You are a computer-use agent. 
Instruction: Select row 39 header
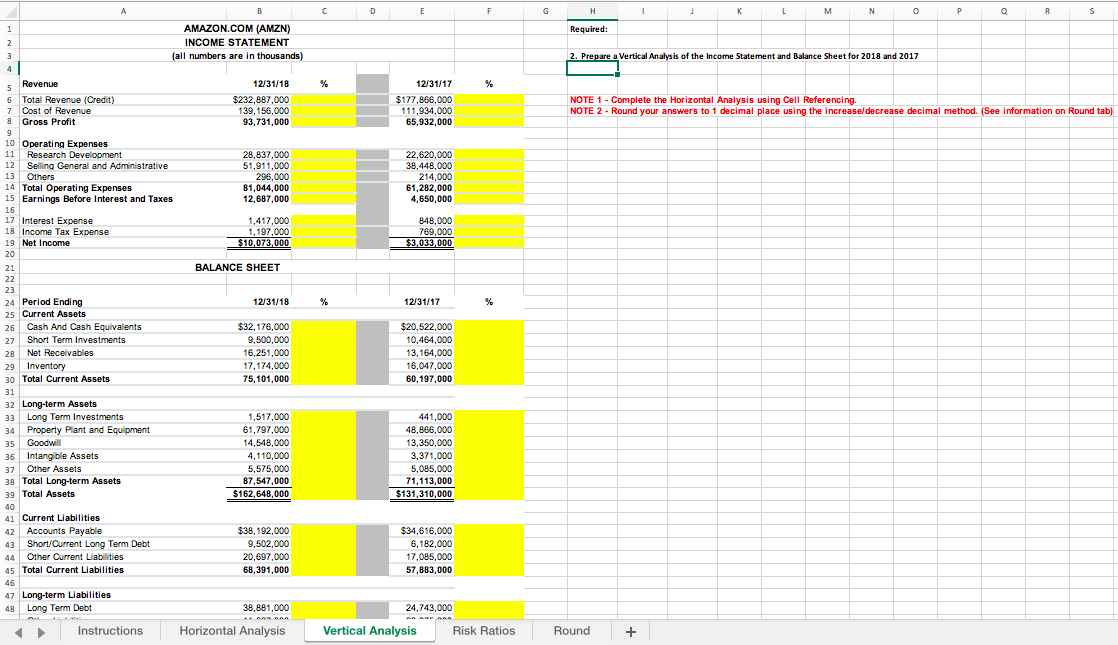(x=9, y=493)
